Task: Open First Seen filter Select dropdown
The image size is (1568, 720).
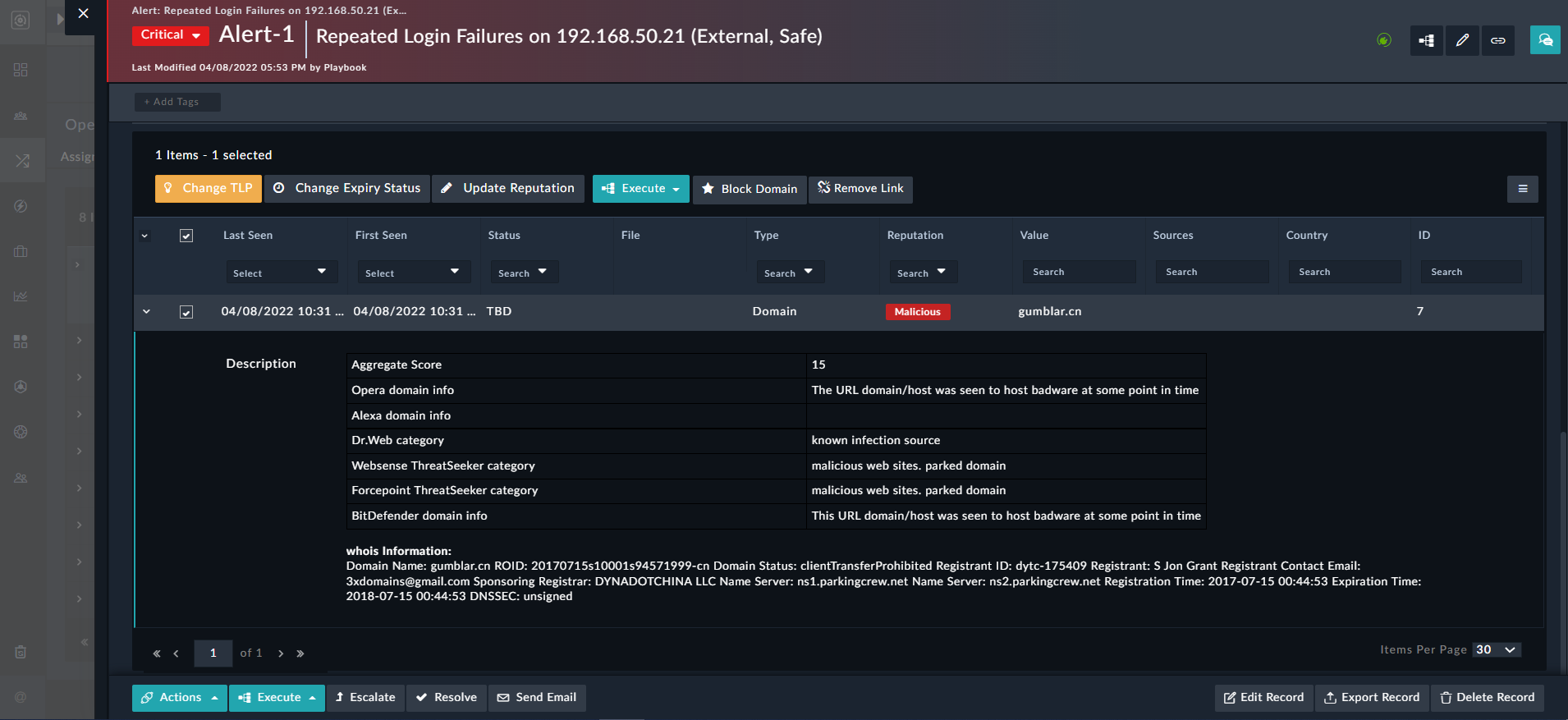Action: click(413, 273)
